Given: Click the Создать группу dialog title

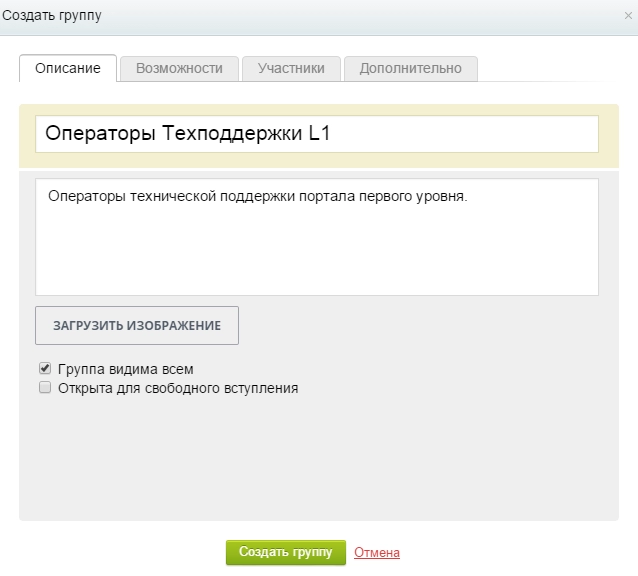Looking at the screenshot, I should pos(51,16).
